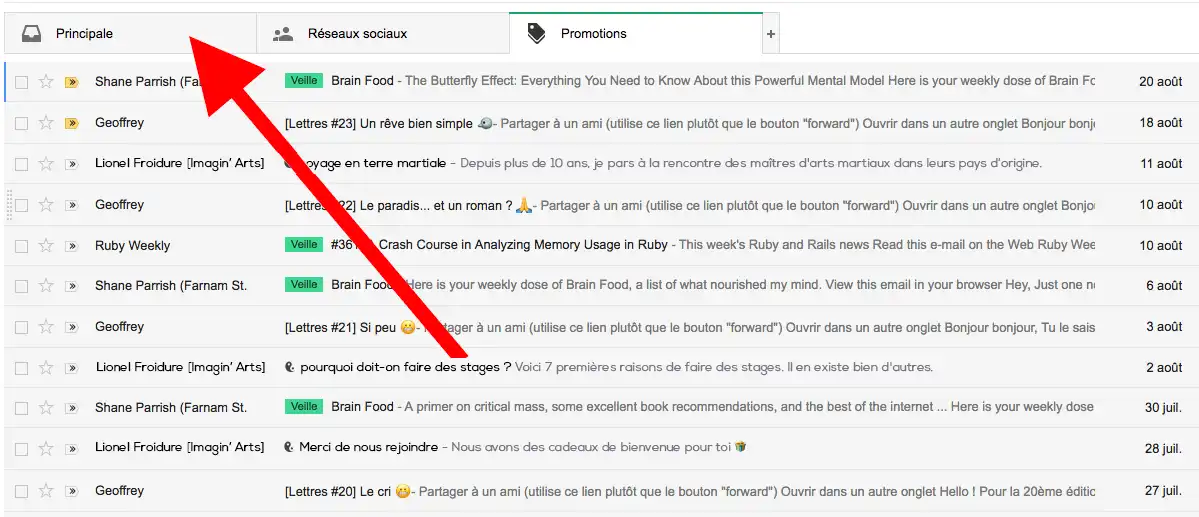This screenshot has height=517, width=1199.
Task: Click the '2 août' date
Action: 1164,368
